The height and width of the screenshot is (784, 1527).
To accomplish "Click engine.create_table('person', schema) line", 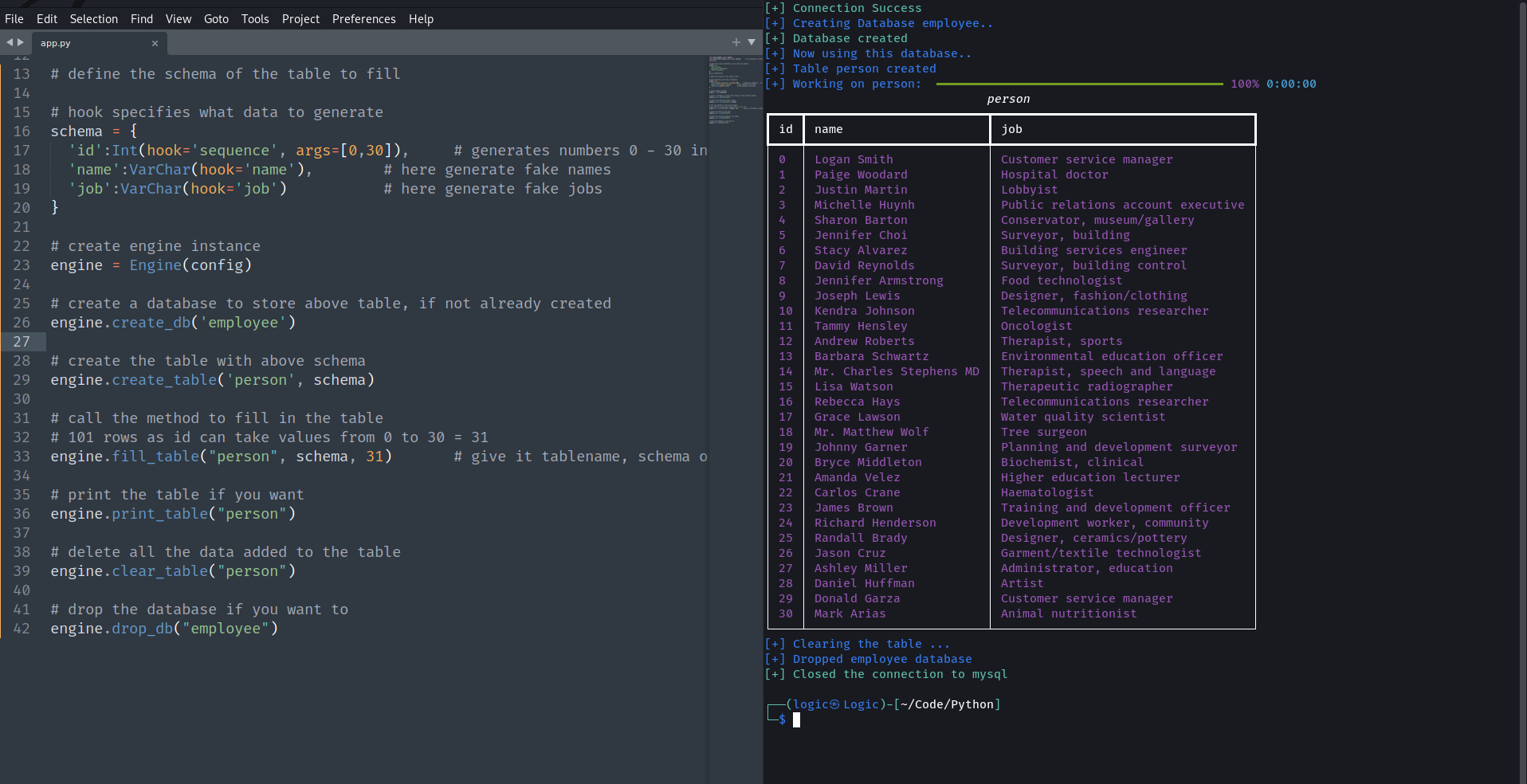I will click(212, 380).
